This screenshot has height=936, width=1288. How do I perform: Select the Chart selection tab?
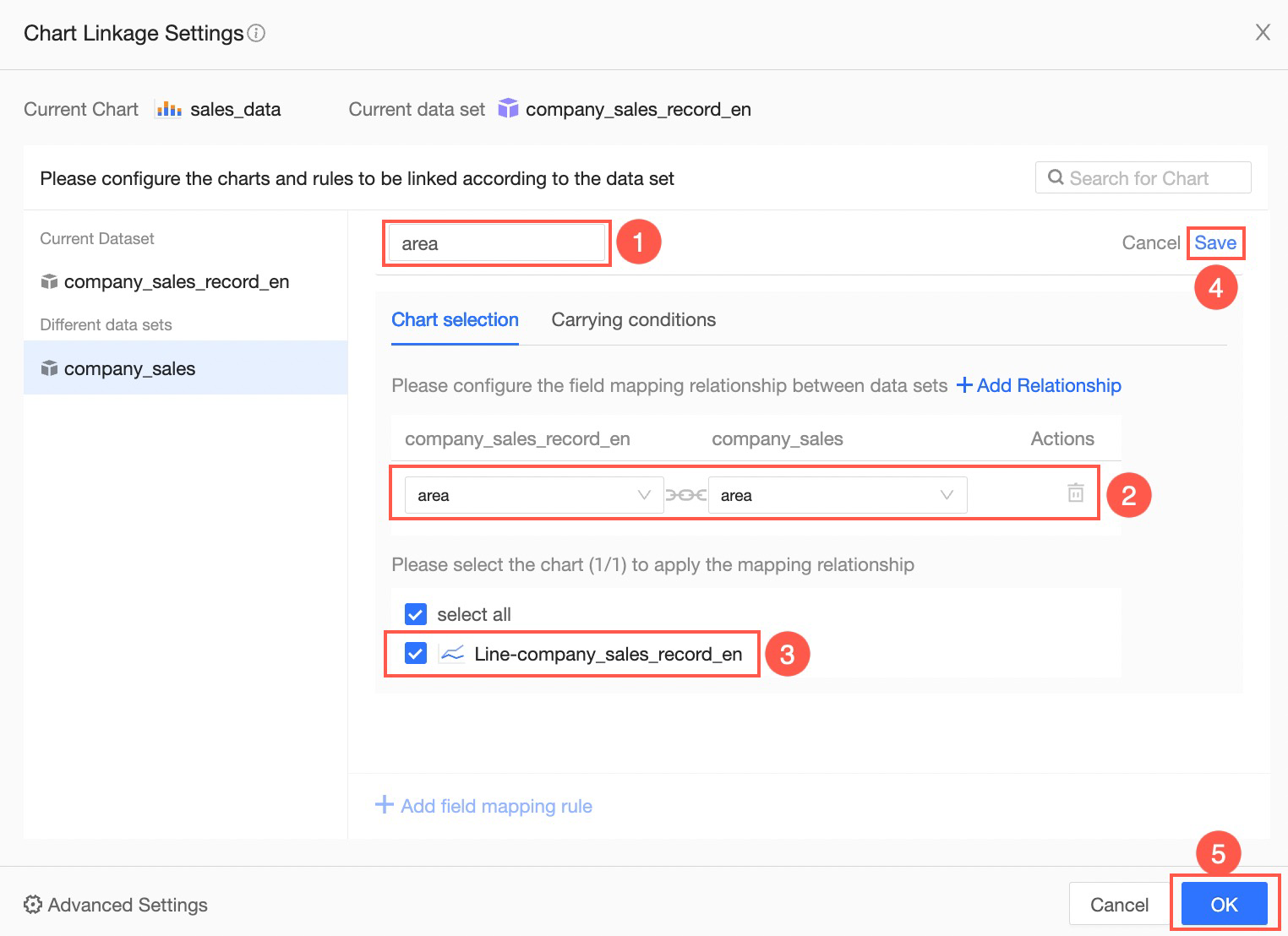point(455,320)
